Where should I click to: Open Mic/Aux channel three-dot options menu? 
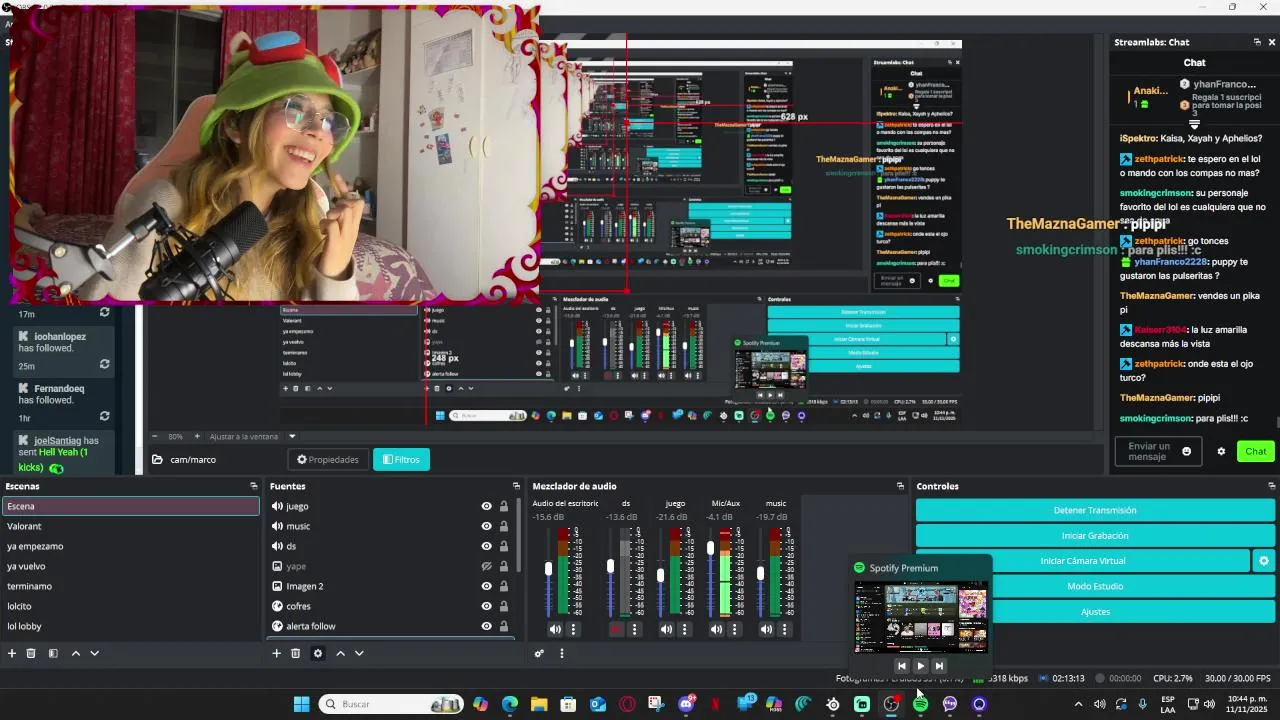pyautogui.click(x=734, y=629)
